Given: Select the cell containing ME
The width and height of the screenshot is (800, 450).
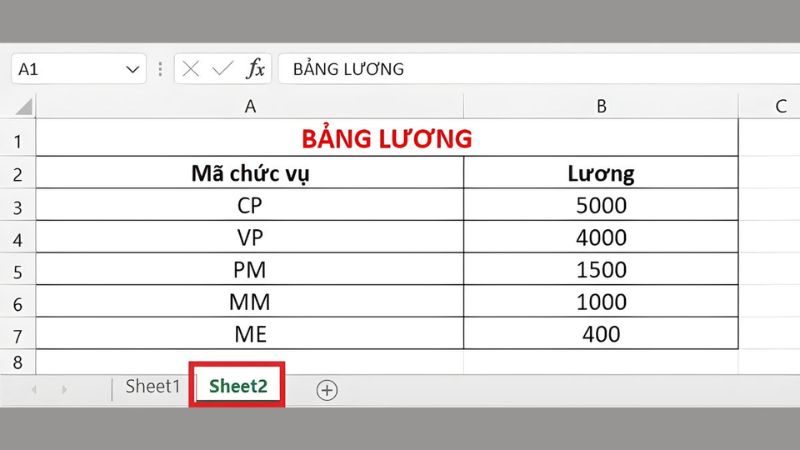Looking at the screenshot, I should tap(250, 334).
